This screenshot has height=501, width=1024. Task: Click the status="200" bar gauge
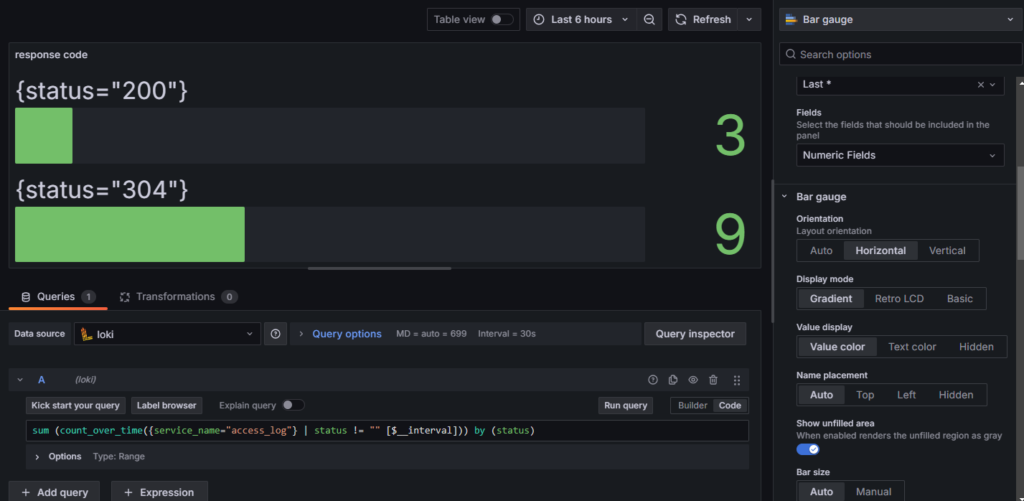pyautogui.click(x=330, y=136)
